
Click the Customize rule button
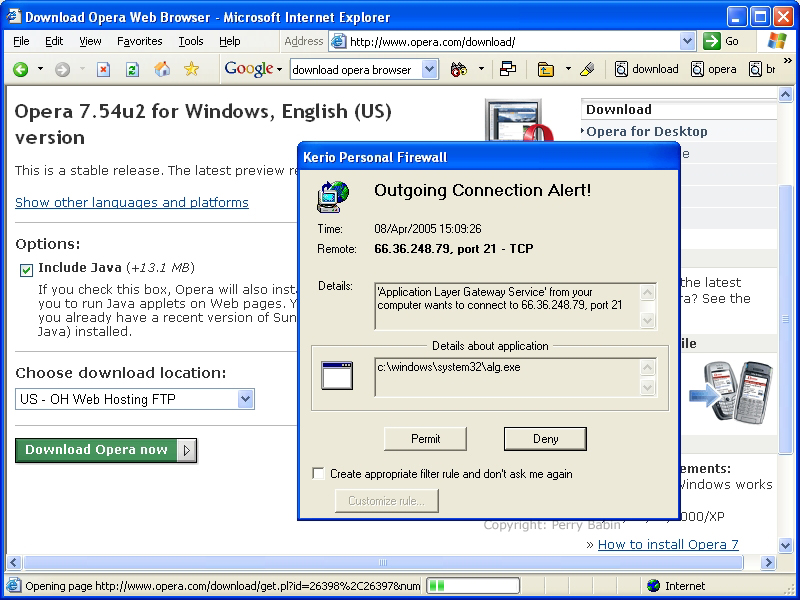tap(387, 501)
